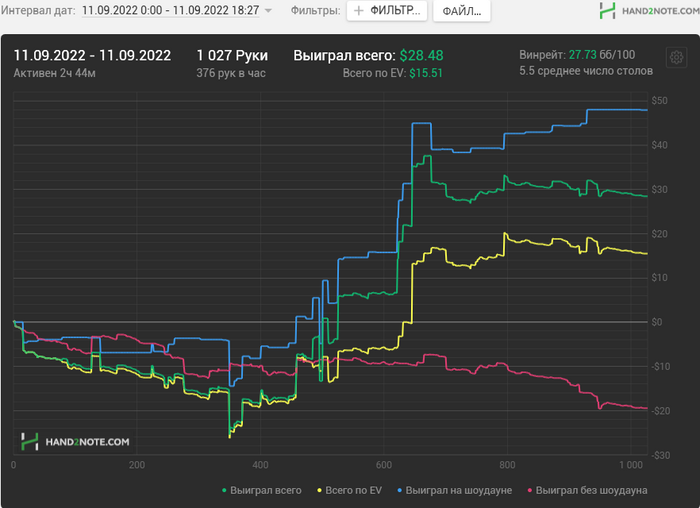Image resolution: width=700 pixels, height=508 pixels.
Task: Open the ФАЙЛ button
Action: (462, 11)
